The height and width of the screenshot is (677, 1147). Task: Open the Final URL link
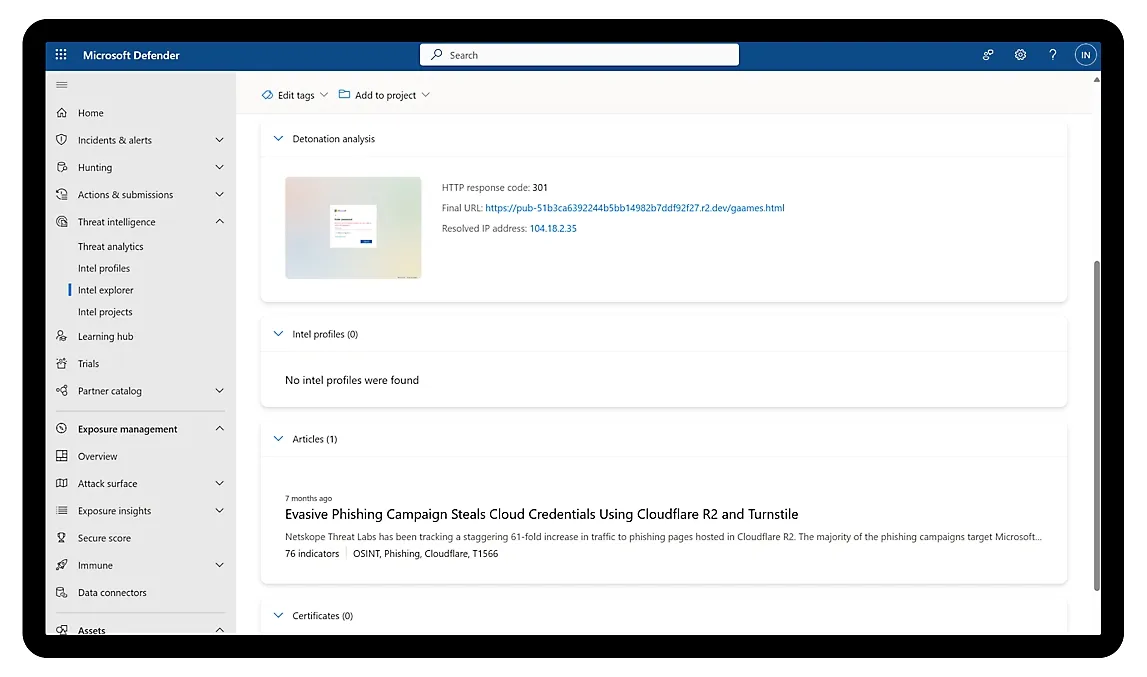click(634, 208)
